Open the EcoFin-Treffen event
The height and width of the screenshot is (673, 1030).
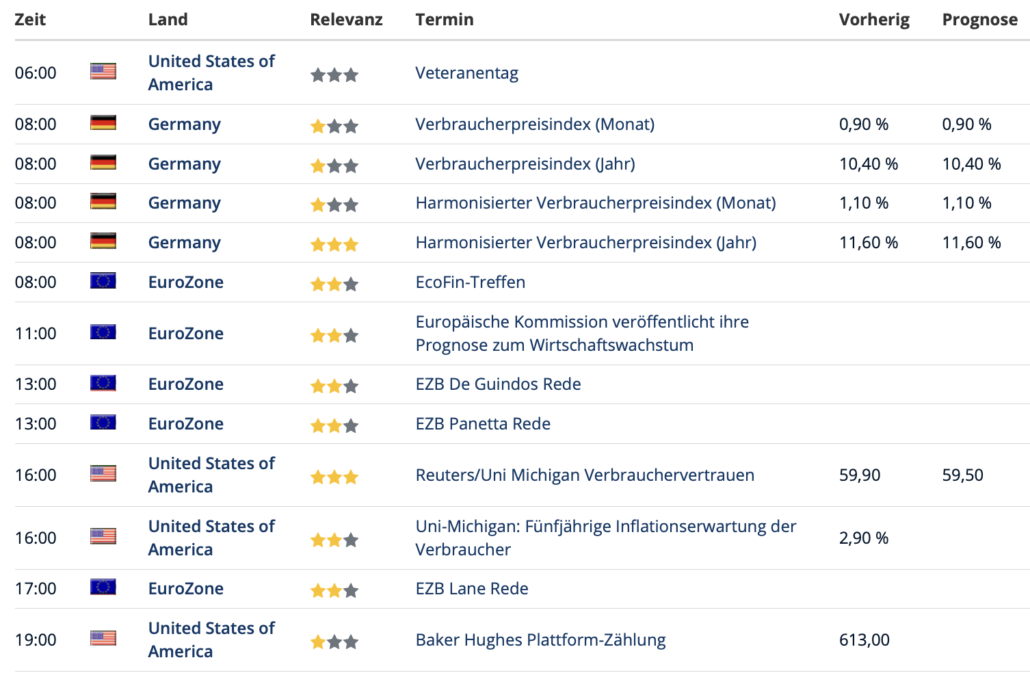point(470,282)
